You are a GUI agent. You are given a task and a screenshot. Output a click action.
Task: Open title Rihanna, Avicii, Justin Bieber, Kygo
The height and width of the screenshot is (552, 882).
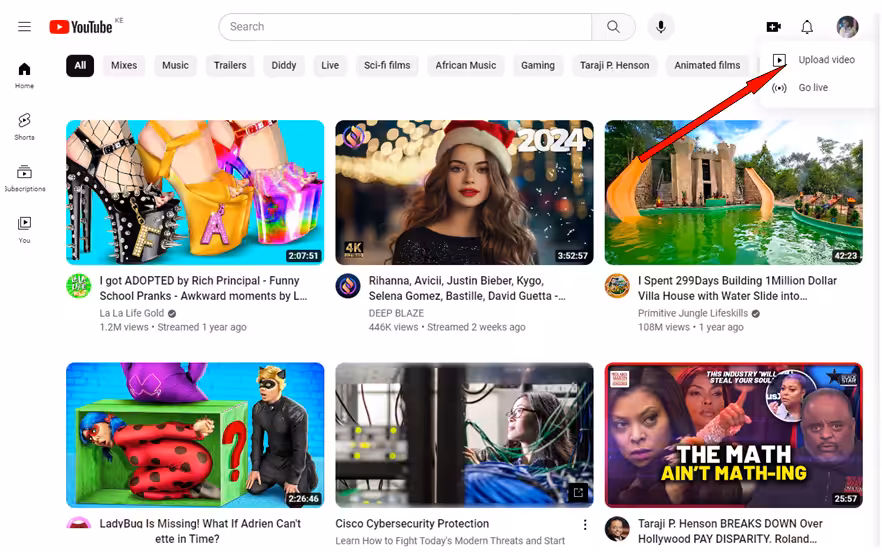(x=467, y=288)
